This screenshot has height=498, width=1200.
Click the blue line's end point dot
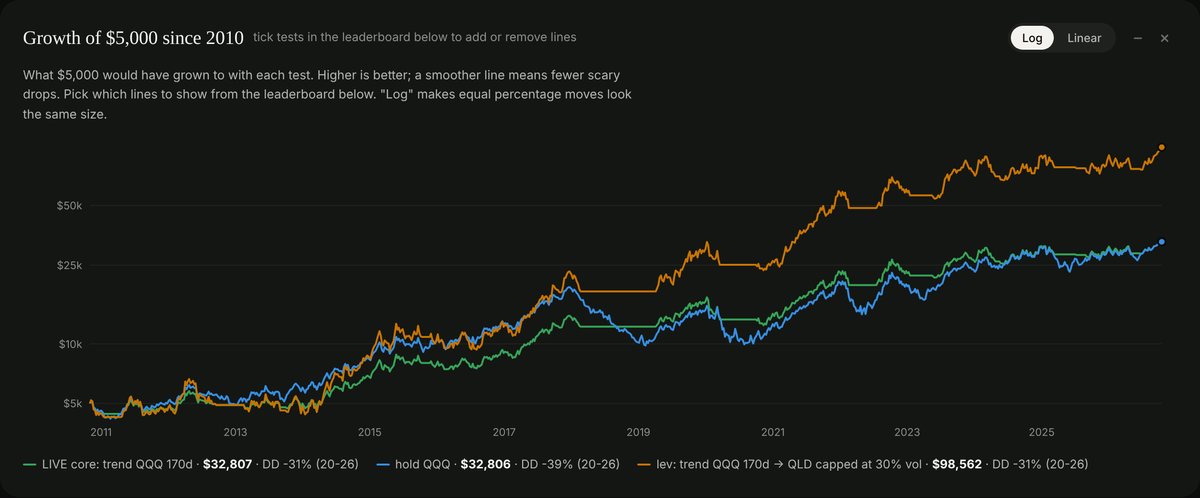tap(1161, 242)
